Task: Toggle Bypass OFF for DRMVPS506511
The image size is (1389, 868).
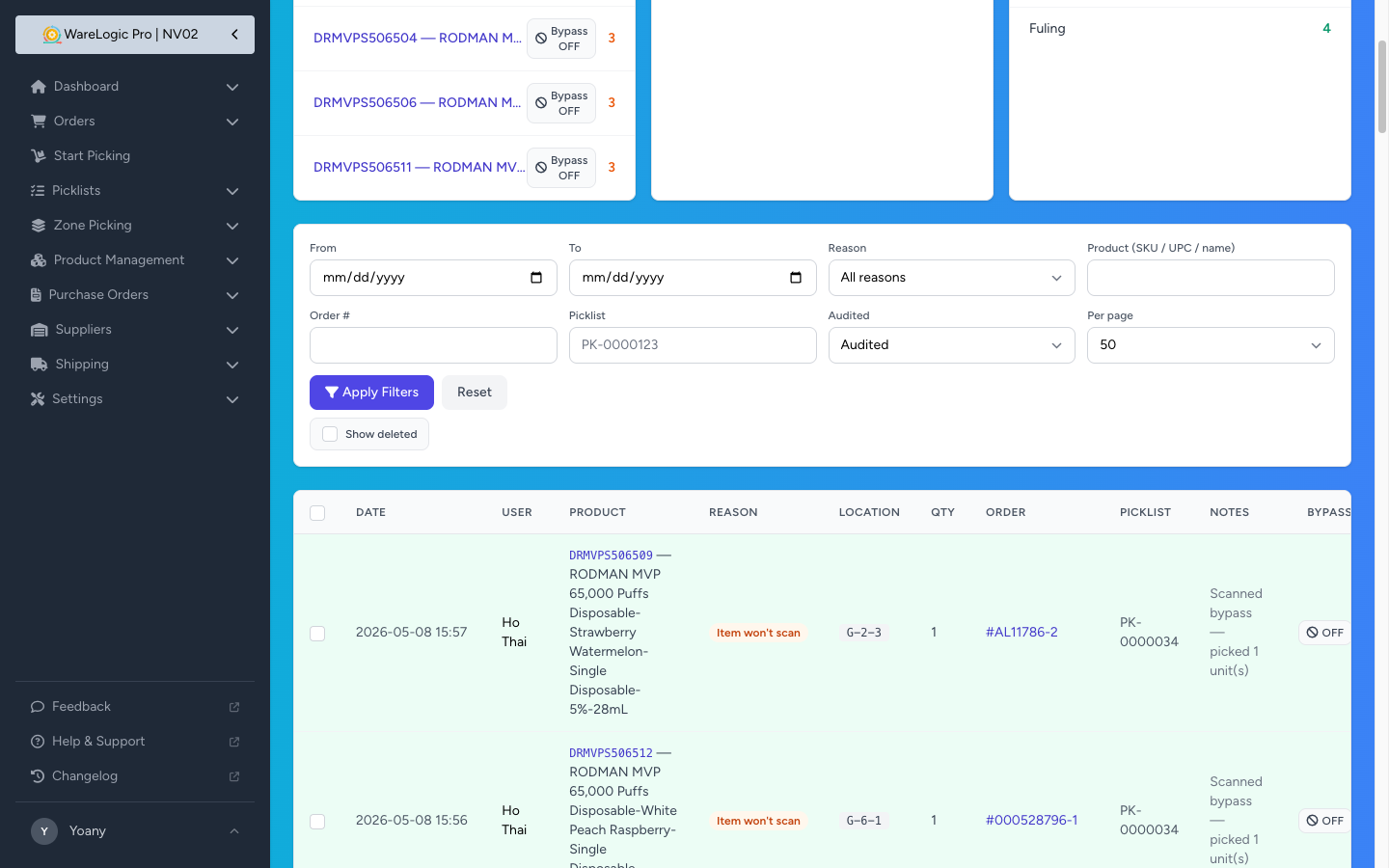Action: point(561,168)
